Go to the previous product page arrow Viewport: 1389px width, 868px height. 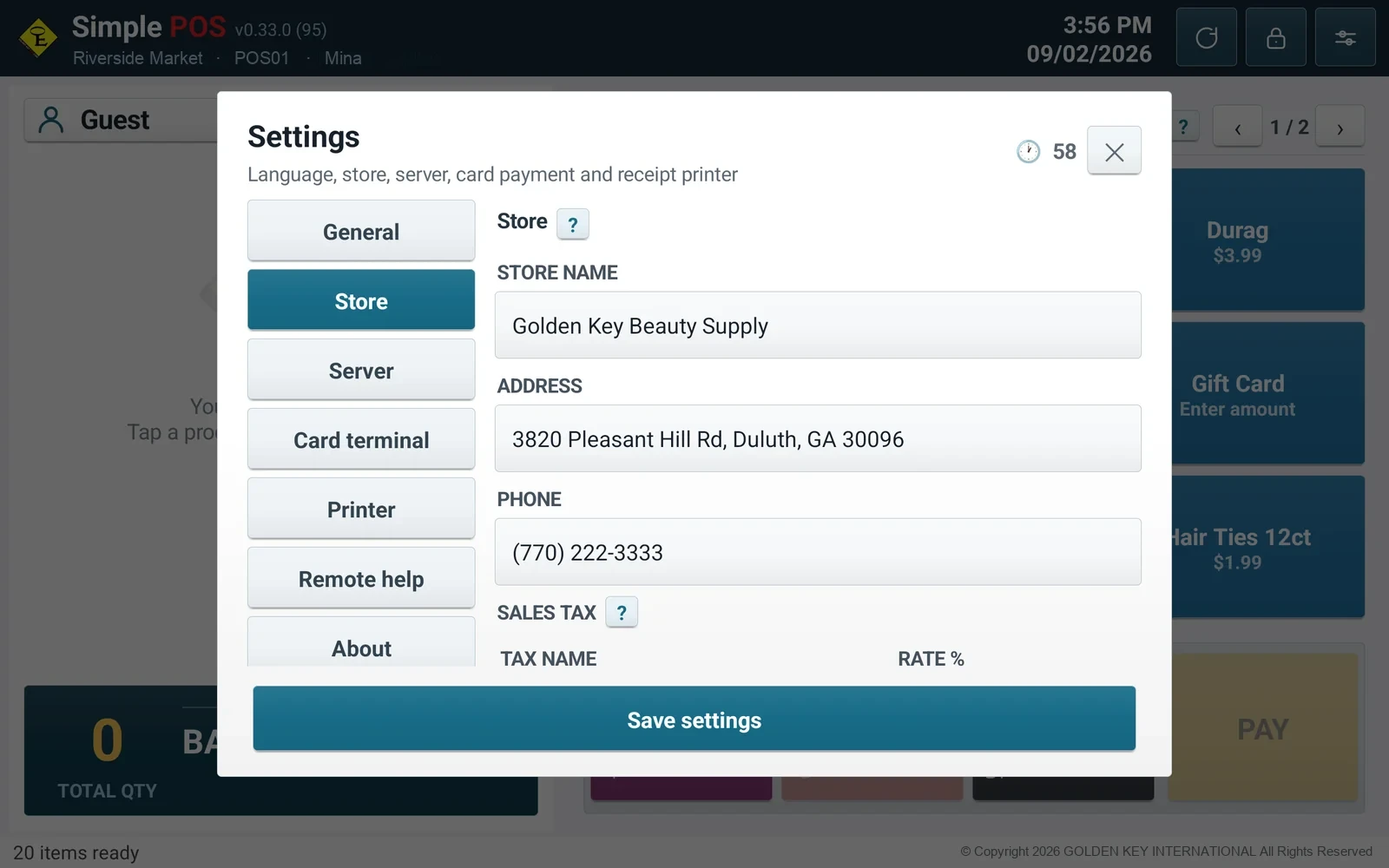click(1237, 128)
